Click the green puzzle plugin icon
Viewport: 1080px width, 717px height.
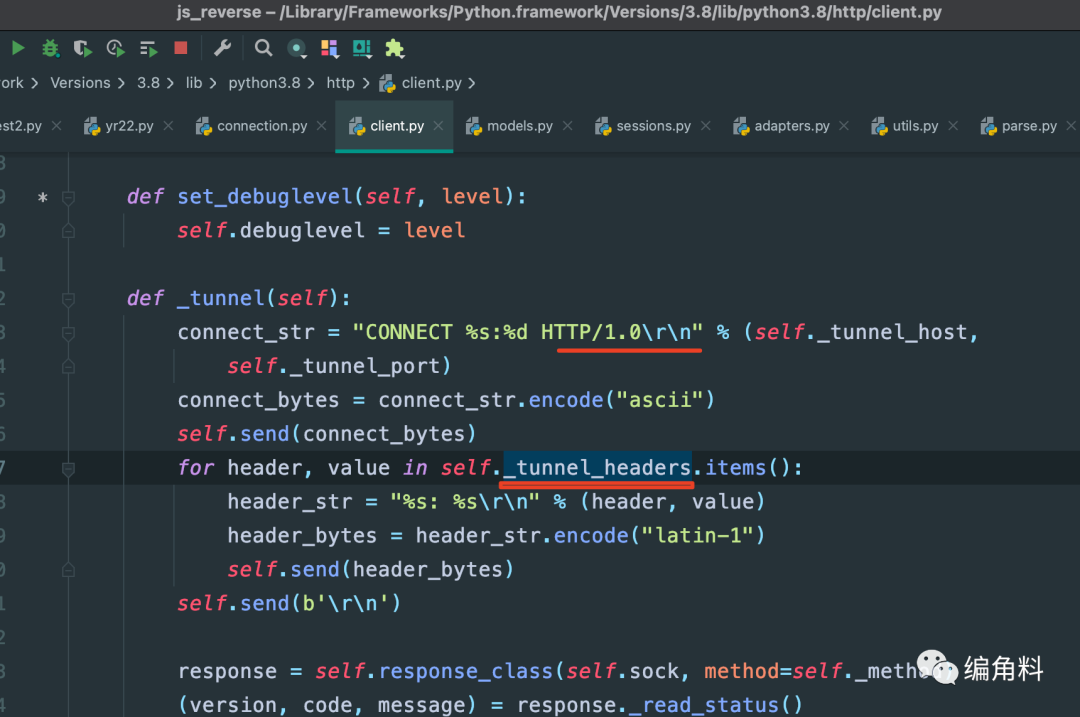(x=395, y=48)
